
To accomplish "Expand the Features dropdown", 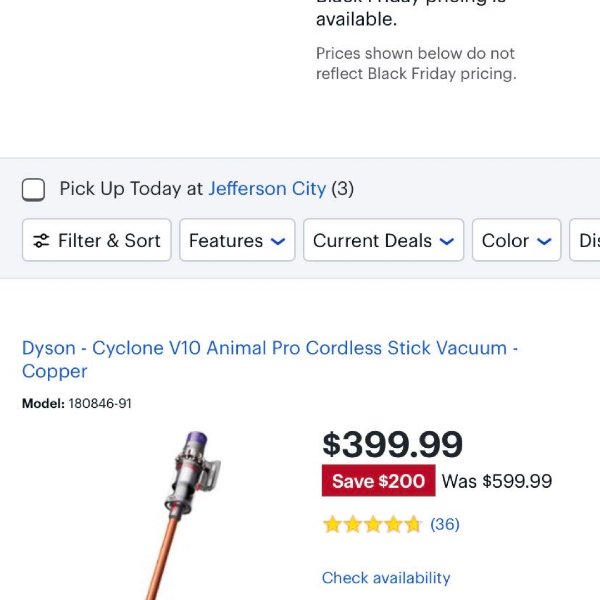I will [x=237, y=240].
